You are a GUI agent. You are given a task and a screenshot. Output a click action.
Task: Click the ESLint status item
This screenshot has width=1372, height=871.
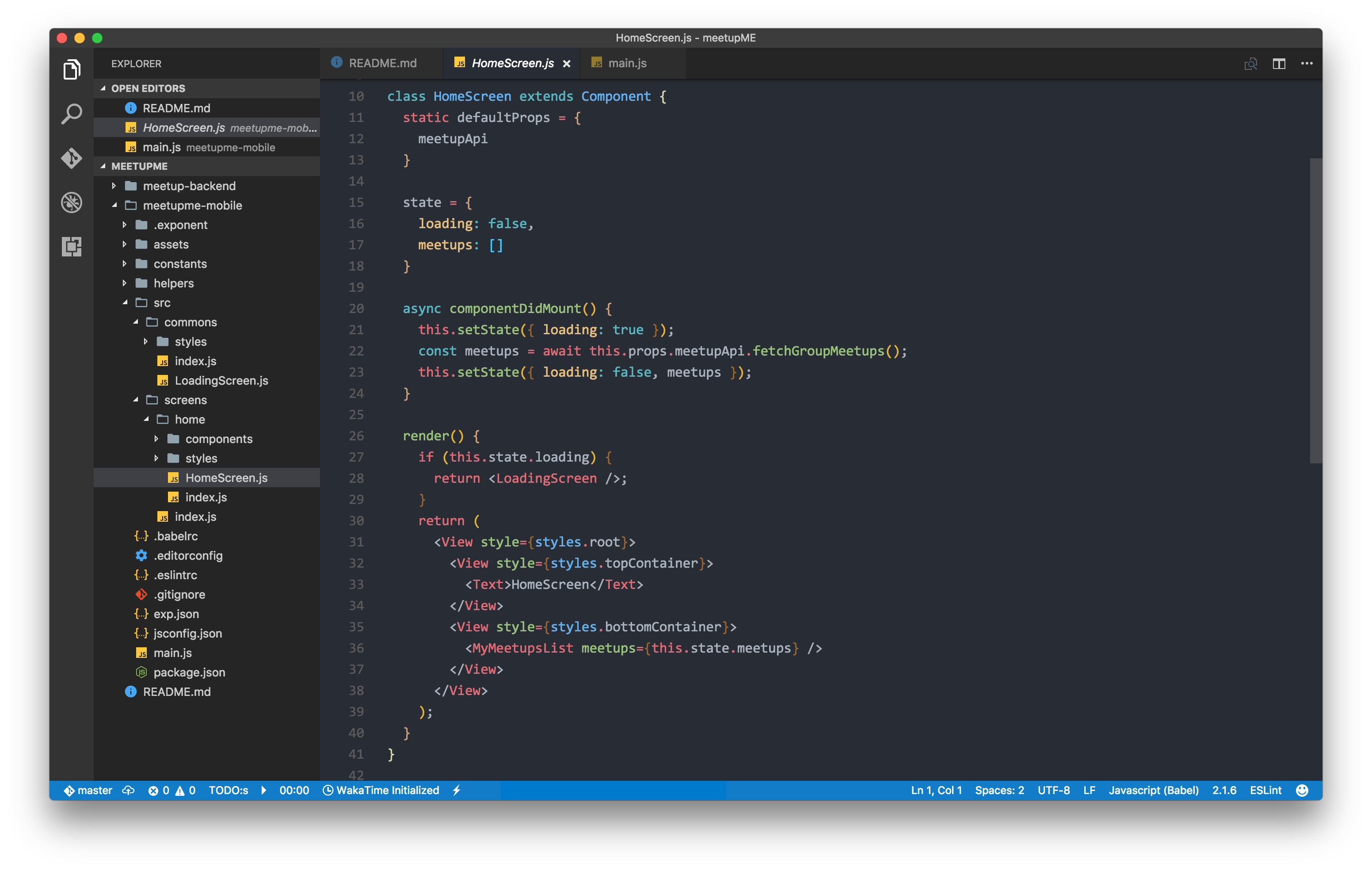point(1265,791)
